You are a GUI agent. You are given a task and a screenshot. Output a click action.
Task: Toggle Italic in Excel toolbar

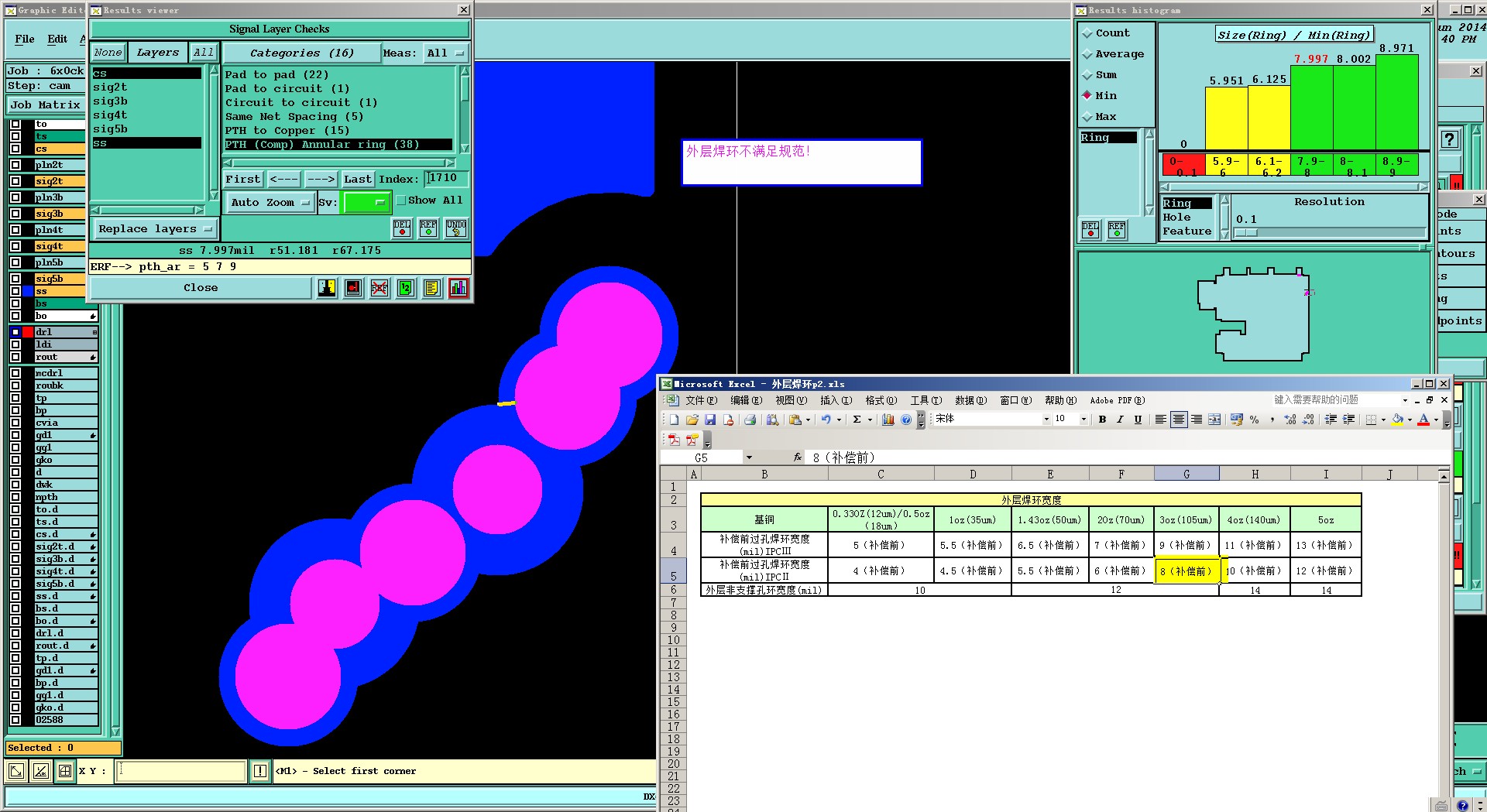pyautogui.click(x=1120, y=420)
